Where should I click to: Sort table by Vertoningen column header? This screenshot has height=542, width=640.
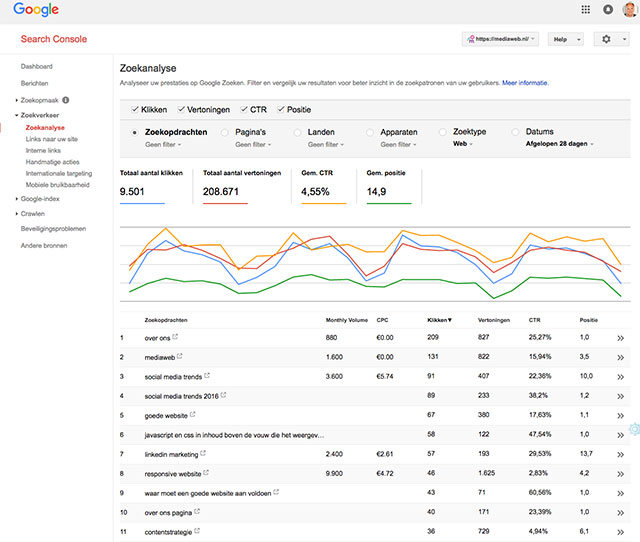pyautogui.click(x=493, y=320)
